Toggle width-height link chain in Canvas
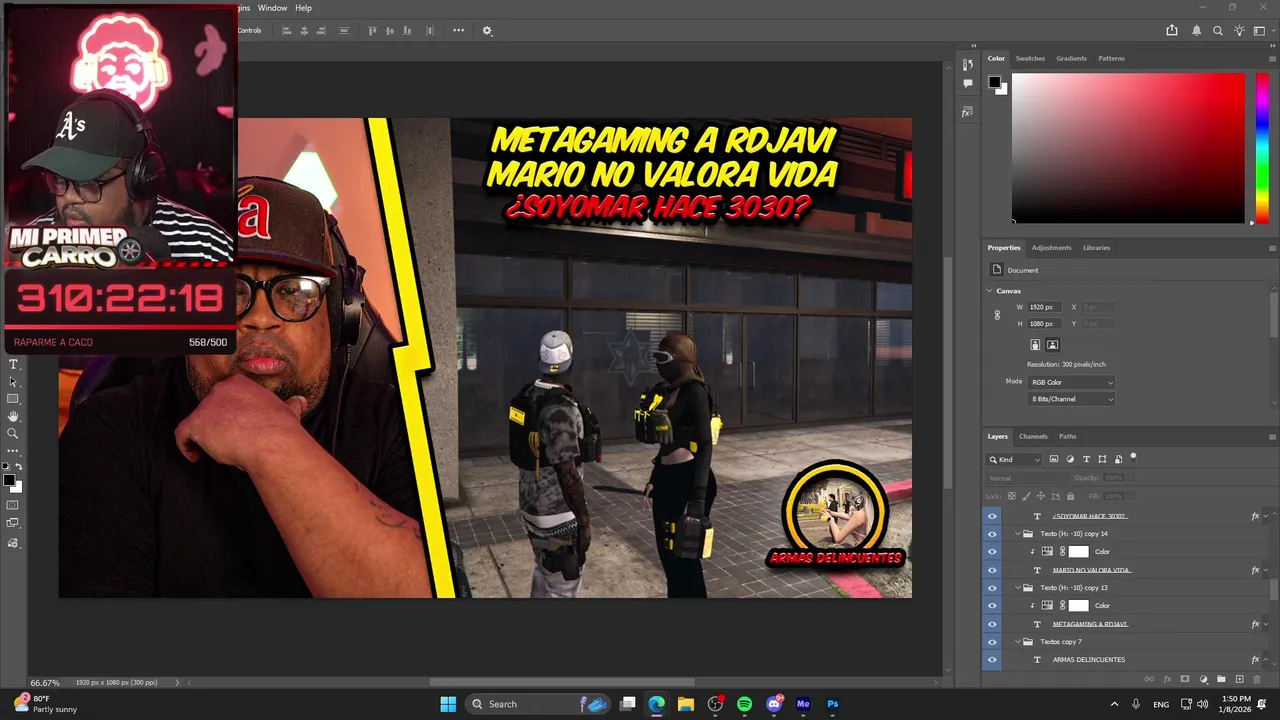 pyautogui.click(x=997, y=315)
